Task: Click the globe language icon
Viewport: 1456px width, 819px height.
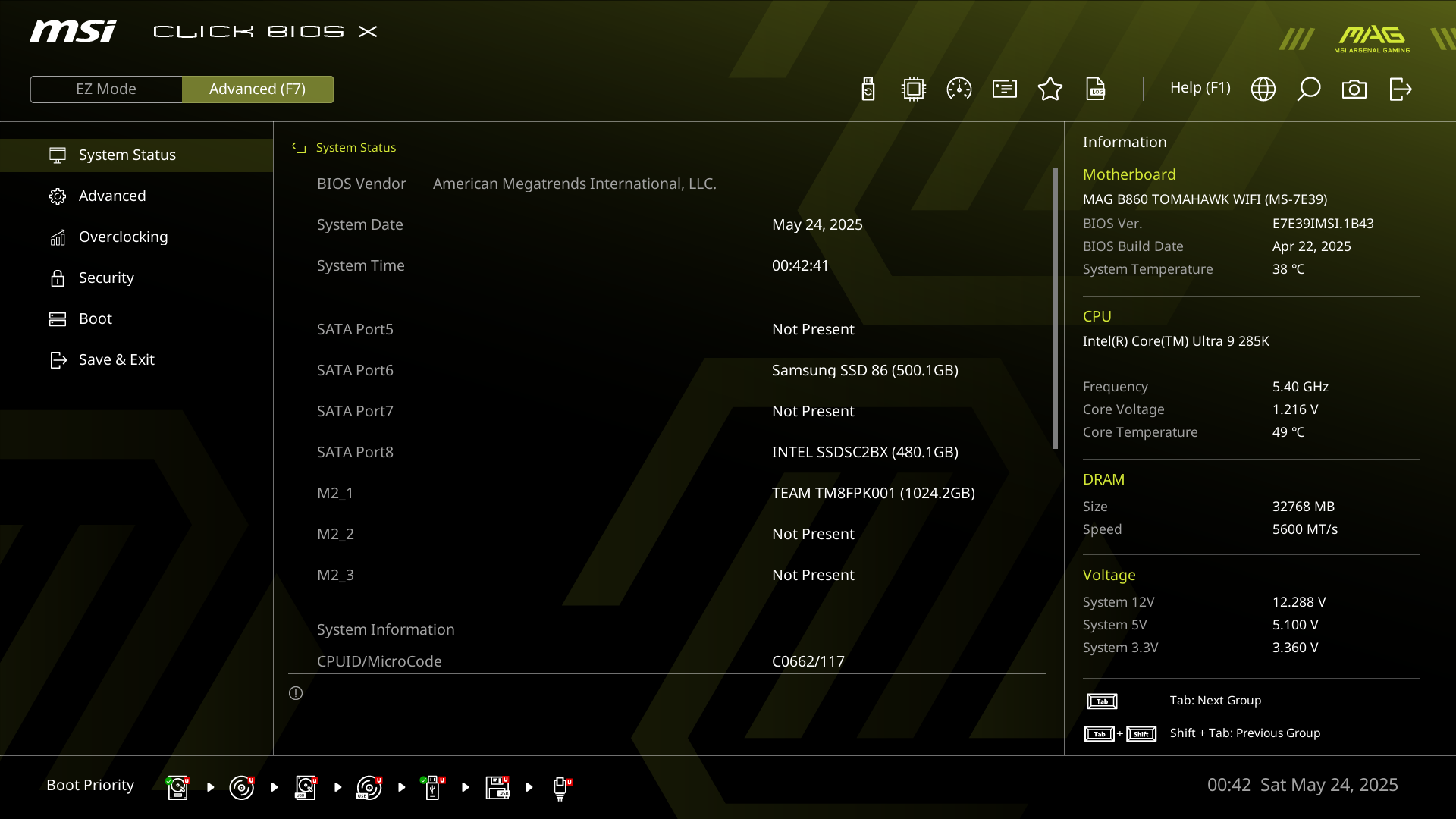Action: tap(1263, 89)
